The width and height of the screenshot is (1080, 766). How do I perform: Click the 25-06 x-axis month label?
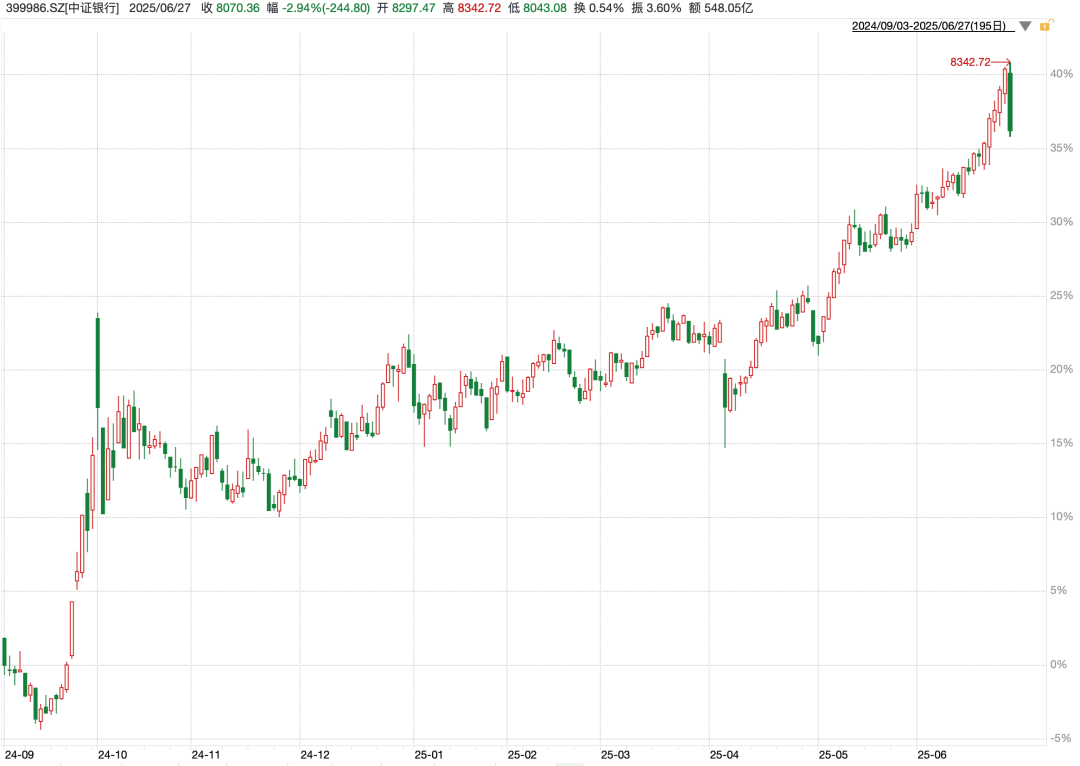click(931, 755)
